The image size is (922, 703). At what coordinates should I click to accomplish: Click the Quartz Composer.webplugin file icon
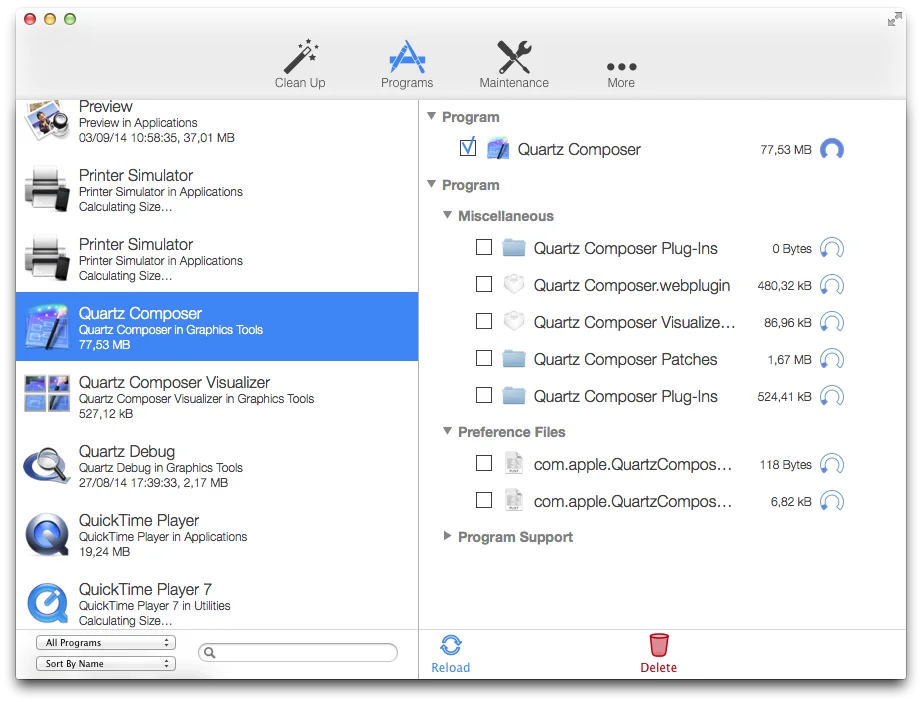click(514, 285)
